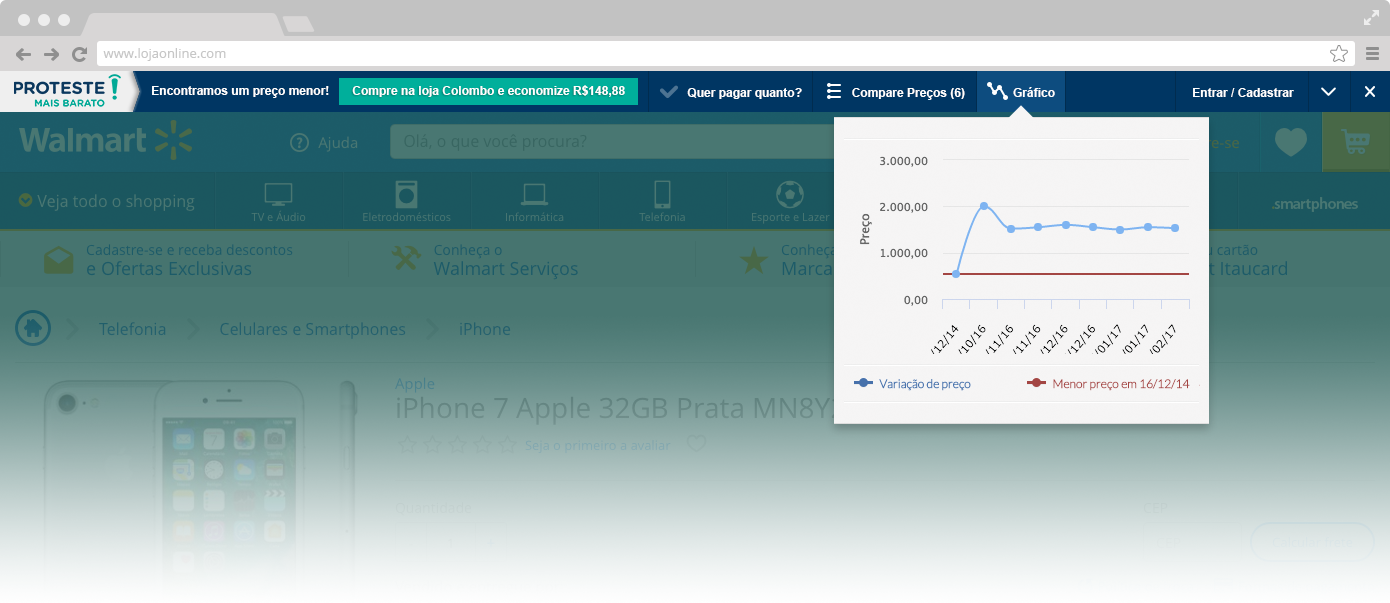Click the lowest chart point on the red line

tap(956, 274)
